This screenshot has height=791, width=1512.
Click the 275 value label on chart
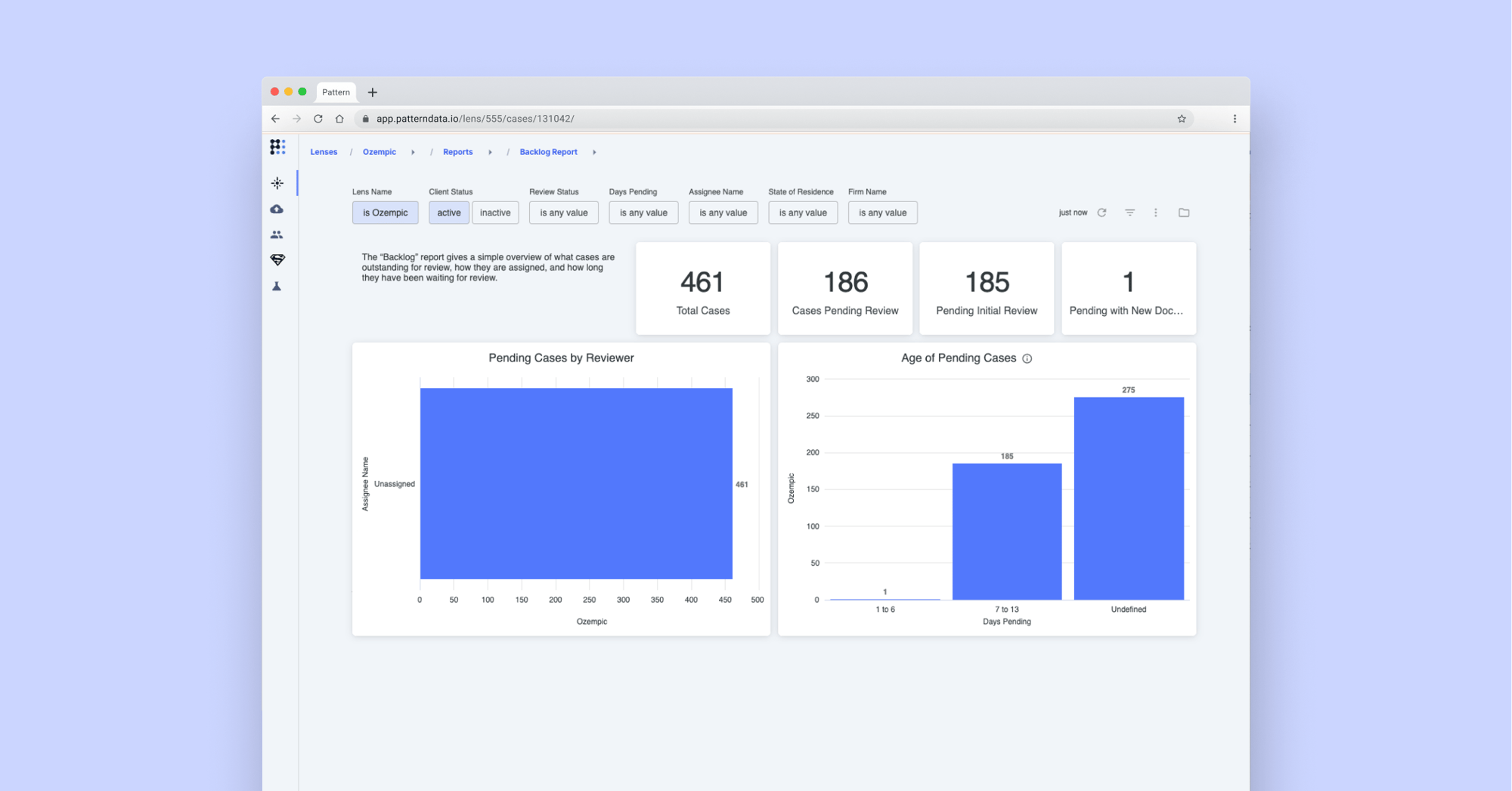tap(1129, 390)
